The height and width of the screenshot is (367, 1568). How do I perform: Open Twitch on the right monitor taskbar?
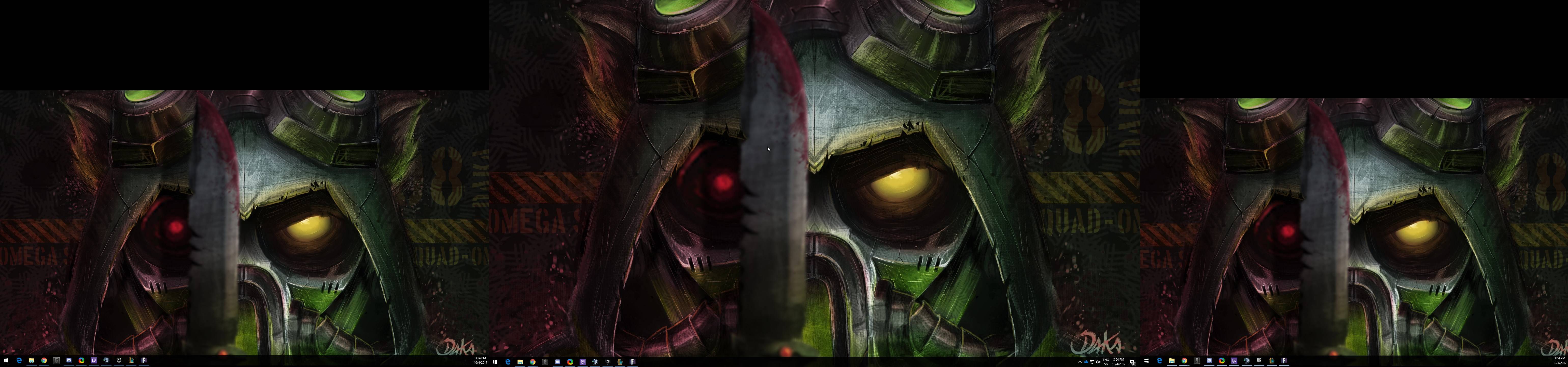1235,361
